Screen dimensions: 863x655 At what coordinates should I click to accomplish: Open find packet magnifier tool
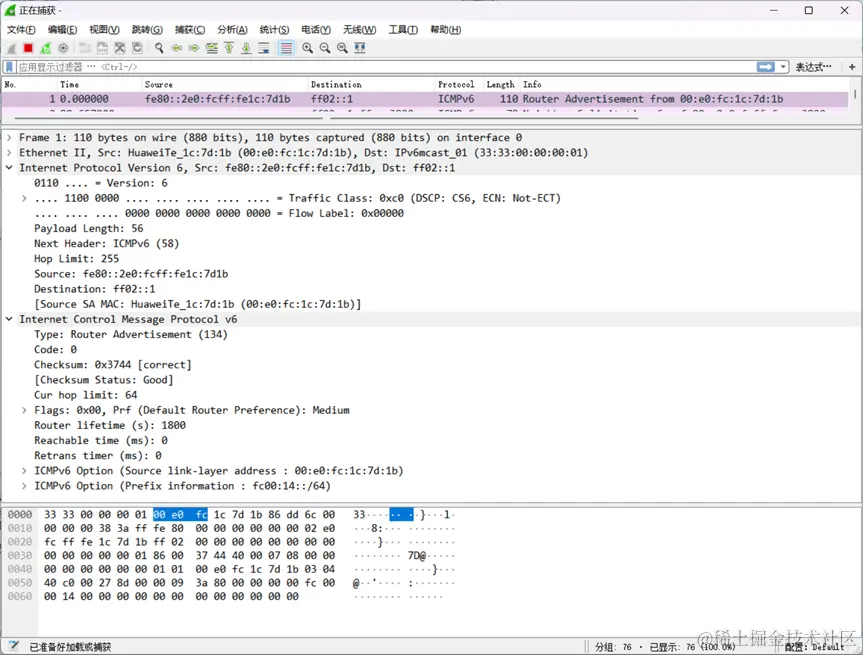159,48
